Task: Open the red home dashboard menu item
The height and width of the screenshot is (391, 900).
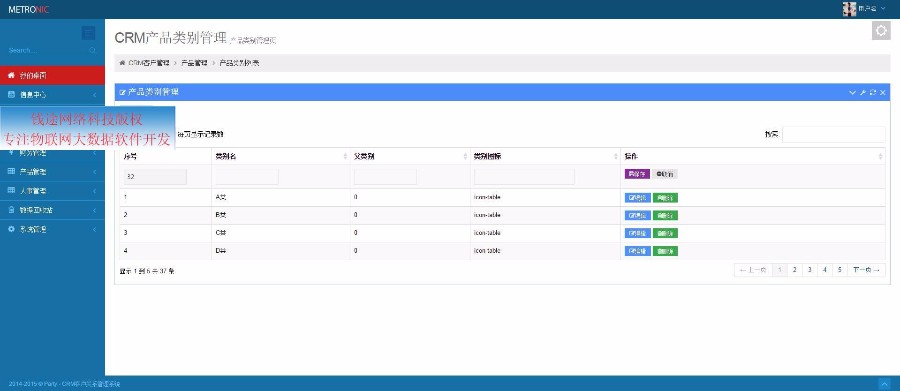Action: (x=52, y=75)
